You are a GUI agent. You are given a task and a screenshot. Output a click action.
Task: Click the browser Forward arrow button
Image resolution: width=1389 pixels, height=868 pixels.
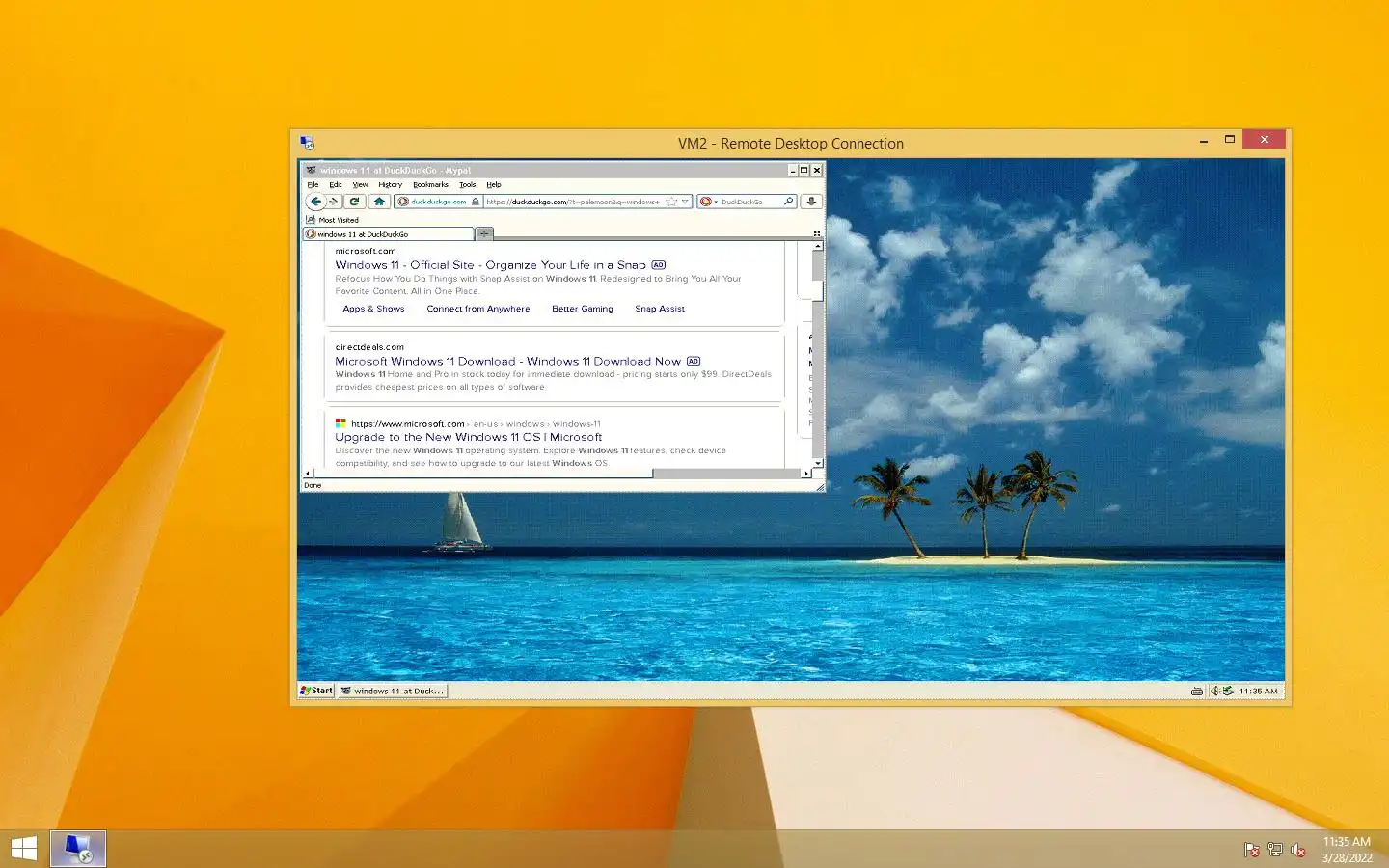(x=333, y=202)
